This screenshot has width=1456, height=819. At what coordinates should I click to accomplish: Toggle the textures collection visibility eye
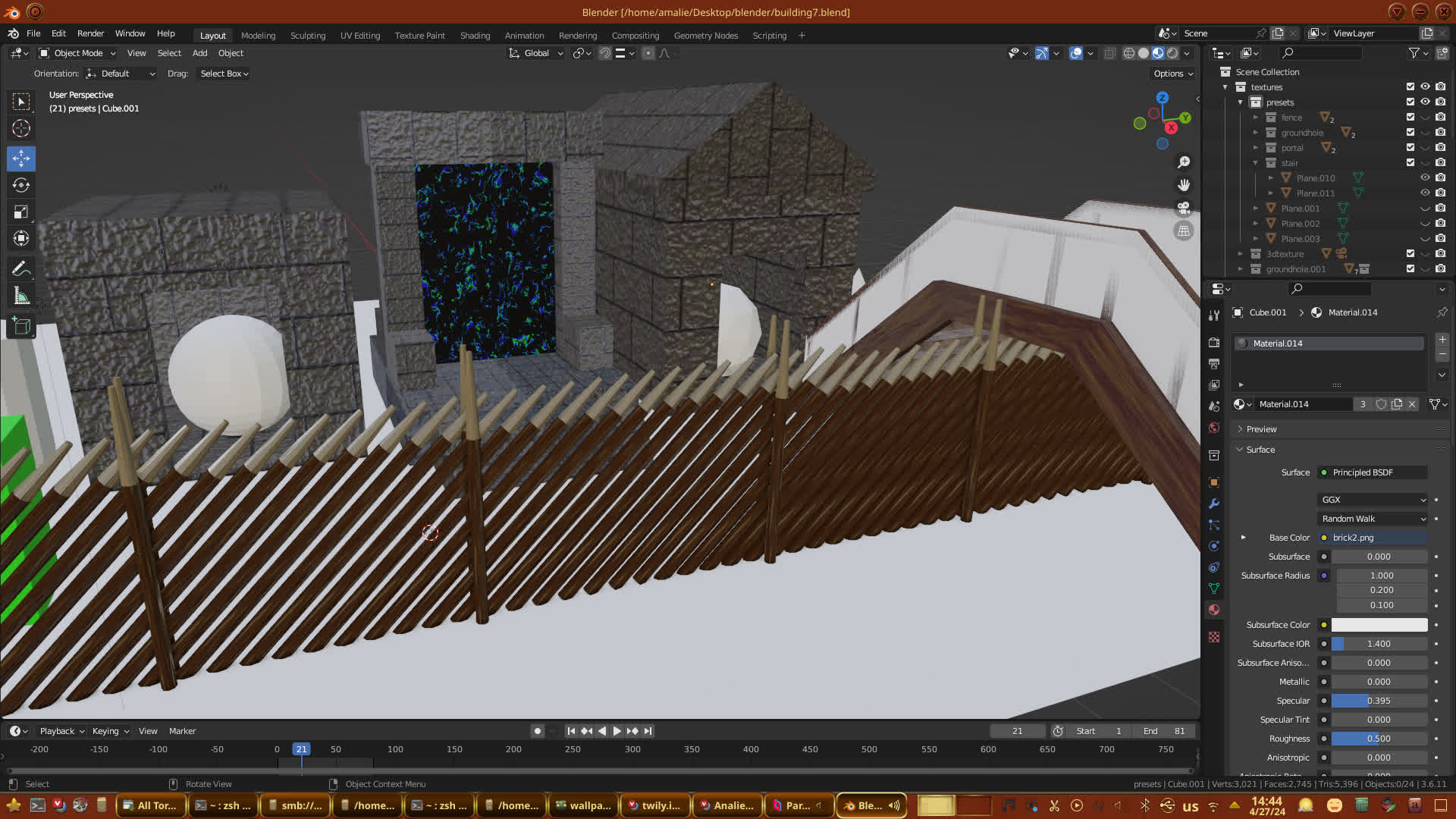click(1425, 86)
